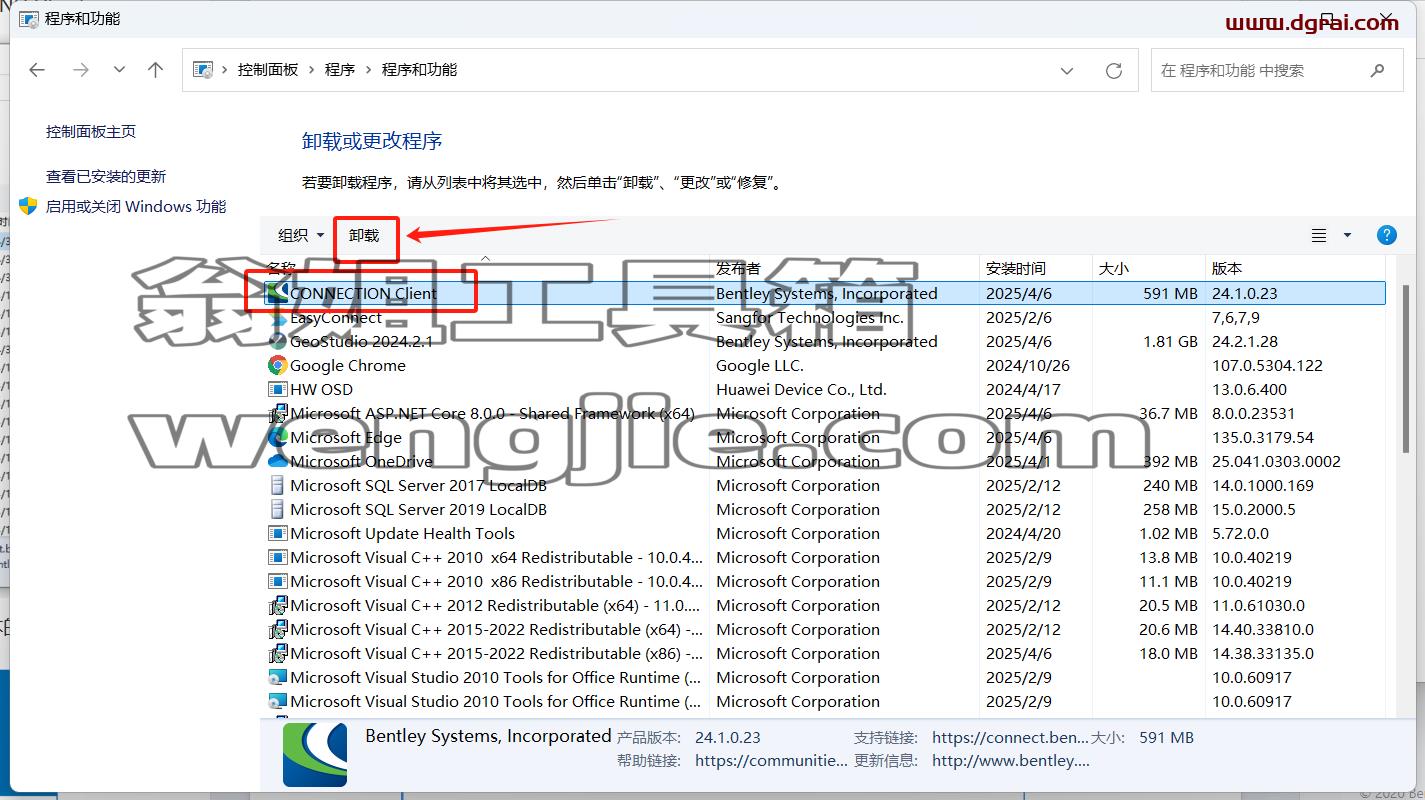Image resolution: width=1425 pixels, height=800 pixels.
Task: Open support link https://connect.ben...
Action: (1010, 738)
